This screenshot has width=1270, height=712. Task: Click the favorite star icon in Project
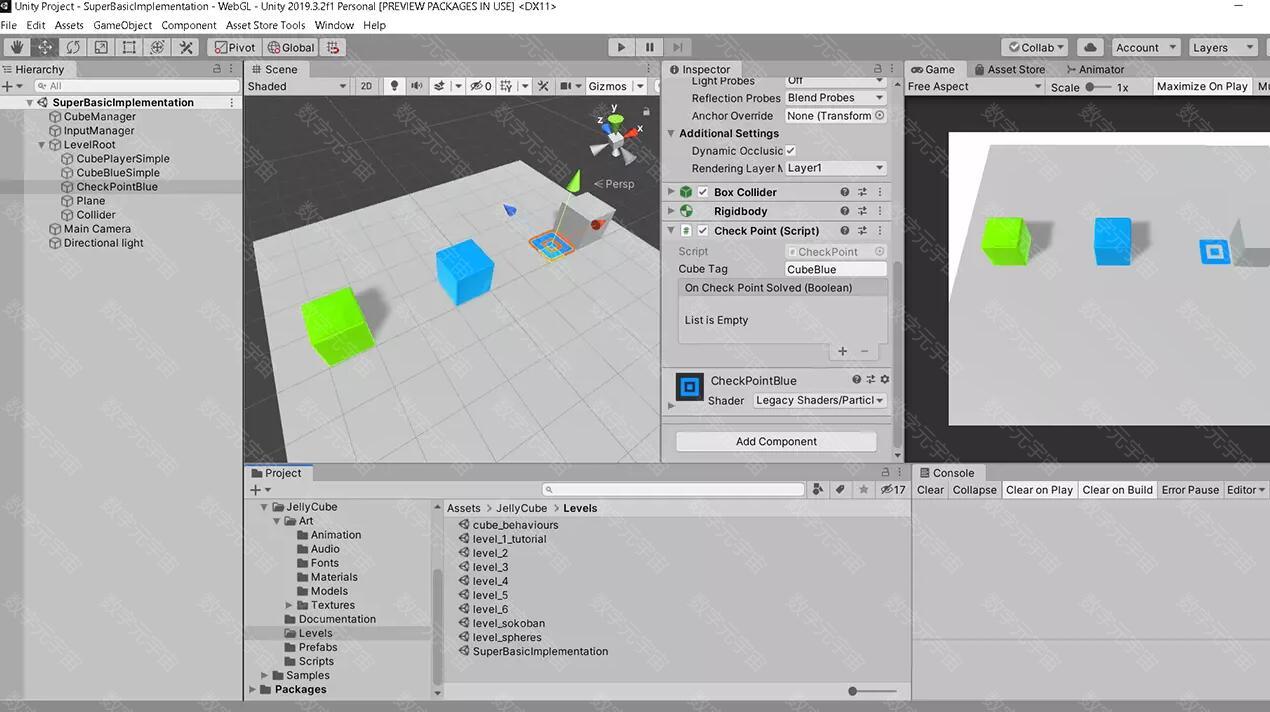(x=863, y=489)
